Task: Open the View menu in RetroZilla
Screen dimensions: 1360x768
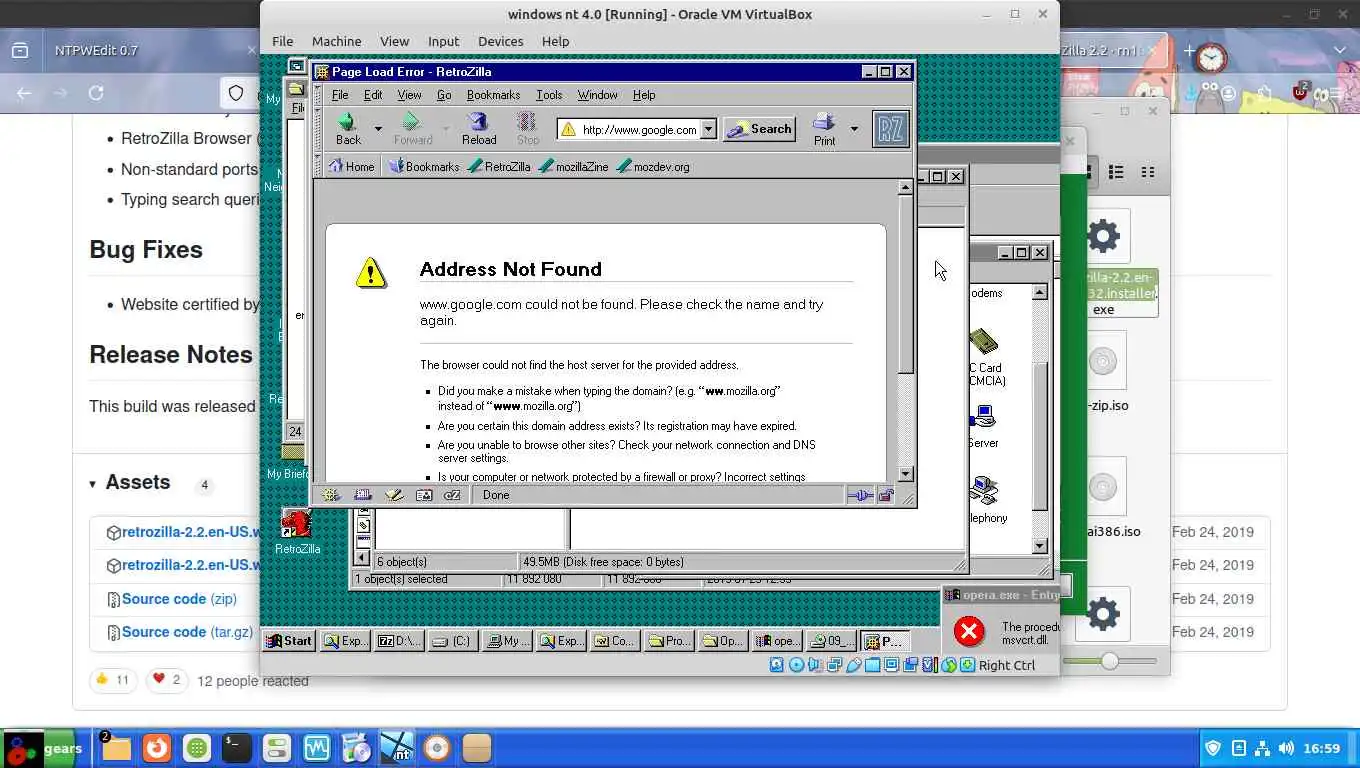Action: point(409,95)
